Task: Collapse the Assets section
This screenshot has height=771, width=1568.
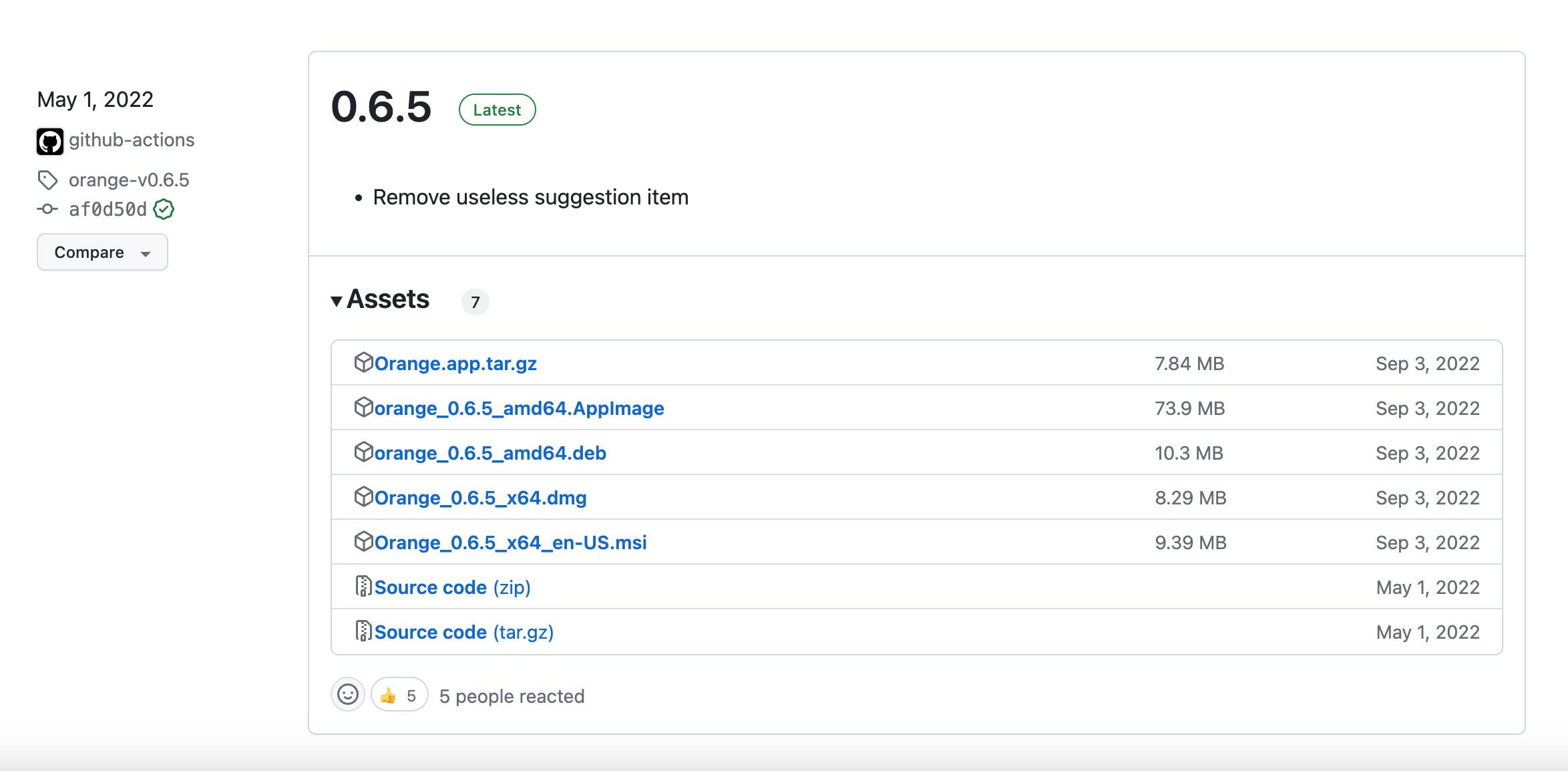Action: click(381, 299)
